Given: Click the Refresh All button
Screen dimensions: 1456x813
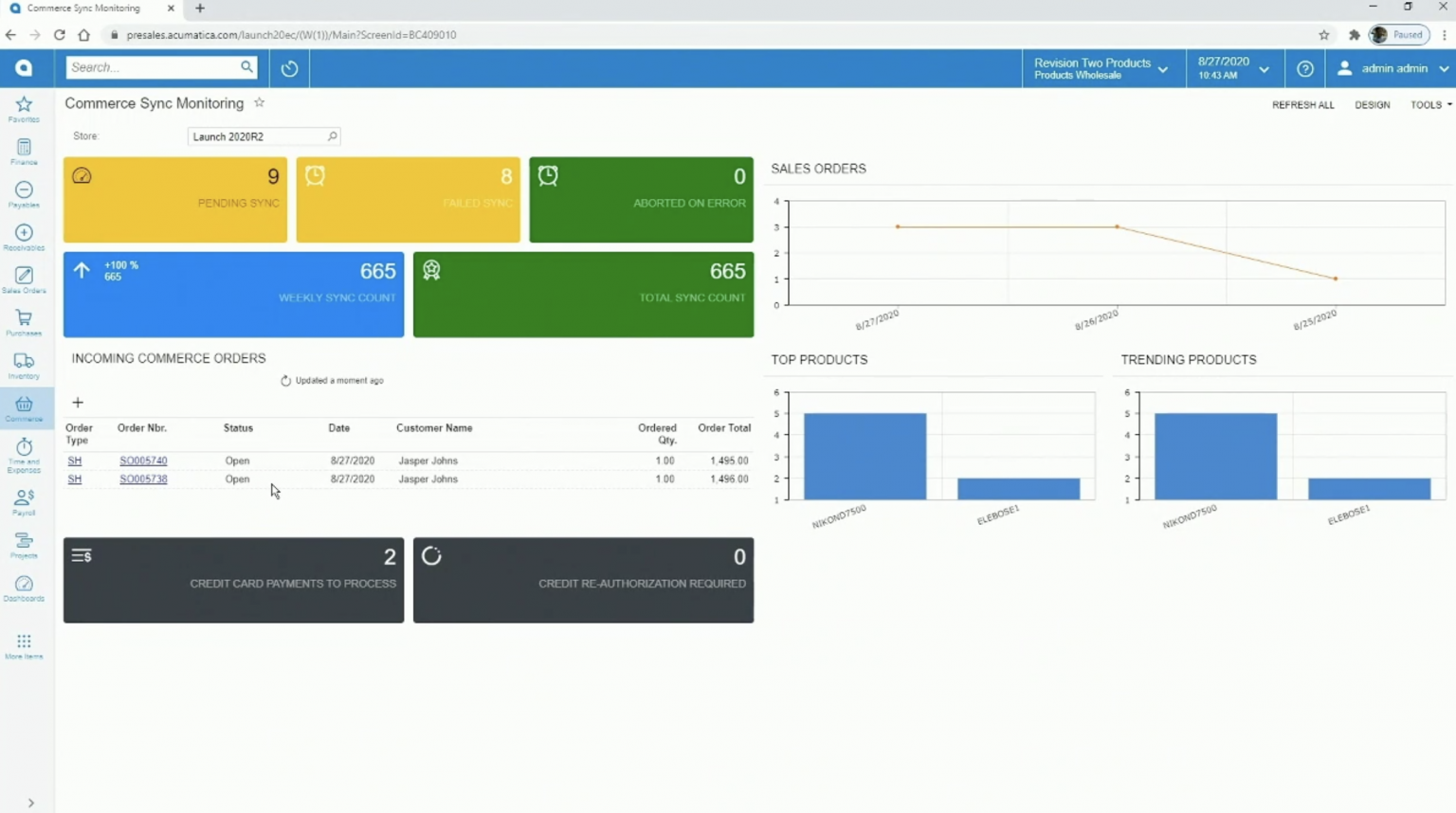Looking at the screenshot, I should click(x=1302, y=104).
